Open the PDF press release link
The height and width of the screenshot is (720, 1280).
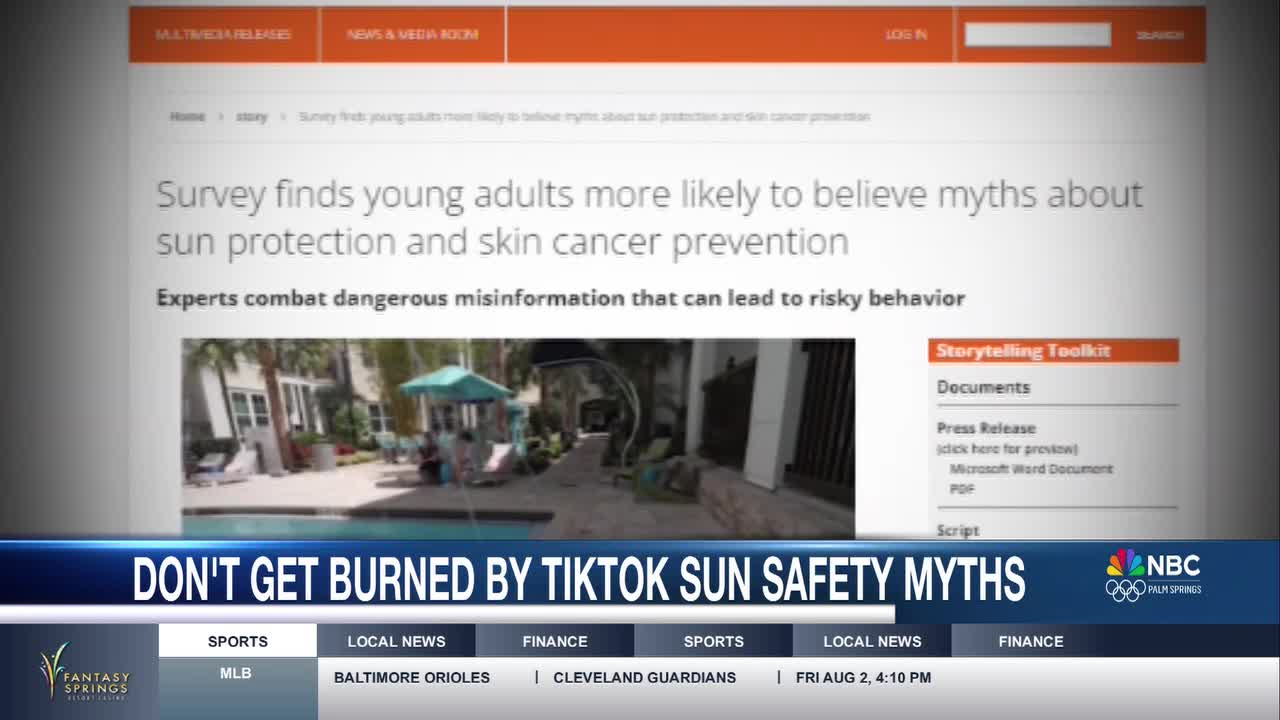click(962, 489)
